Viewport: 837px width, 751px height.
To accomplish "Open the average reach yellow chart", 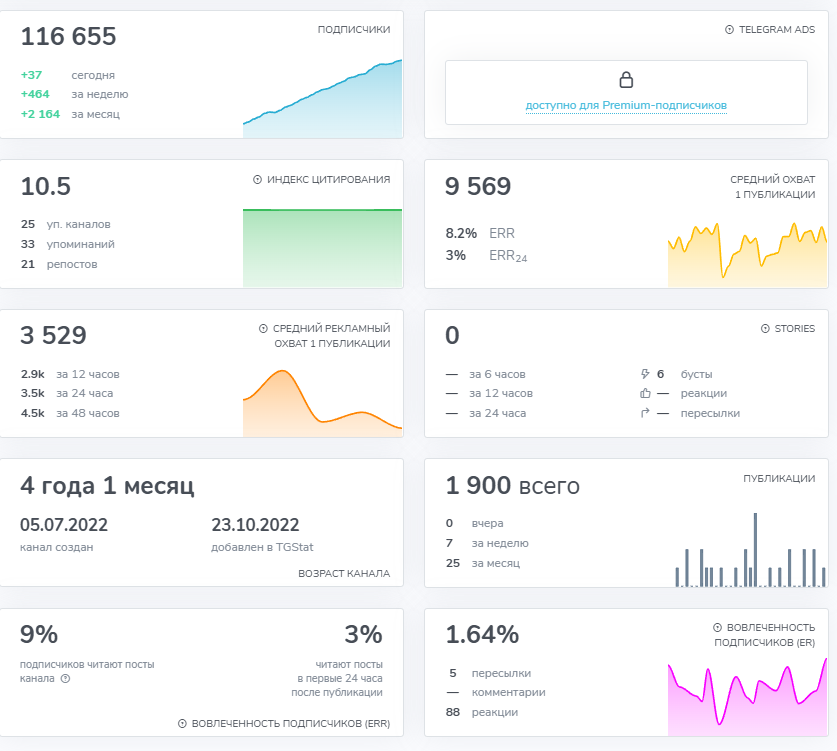I will tap(747, 255).
